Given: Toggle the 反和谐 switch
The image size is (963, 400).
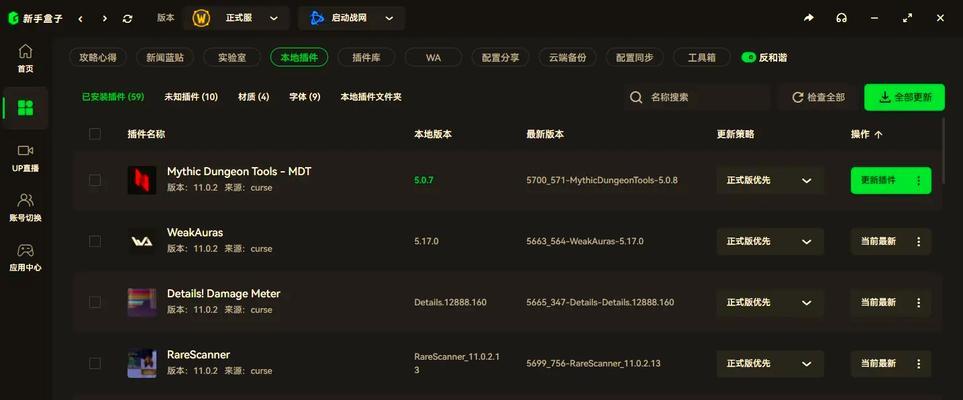Looking at the screenshot, I should (x=749, y=58).
